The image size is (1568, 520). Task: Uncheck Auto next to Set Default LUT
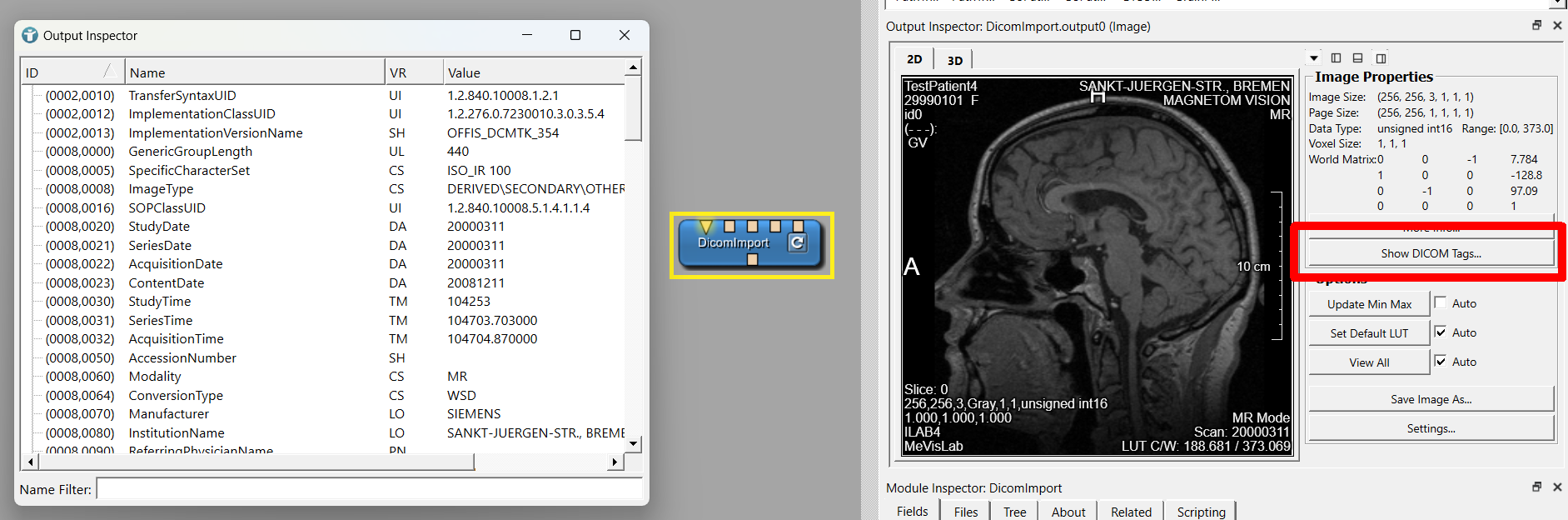pos(1441,332)
